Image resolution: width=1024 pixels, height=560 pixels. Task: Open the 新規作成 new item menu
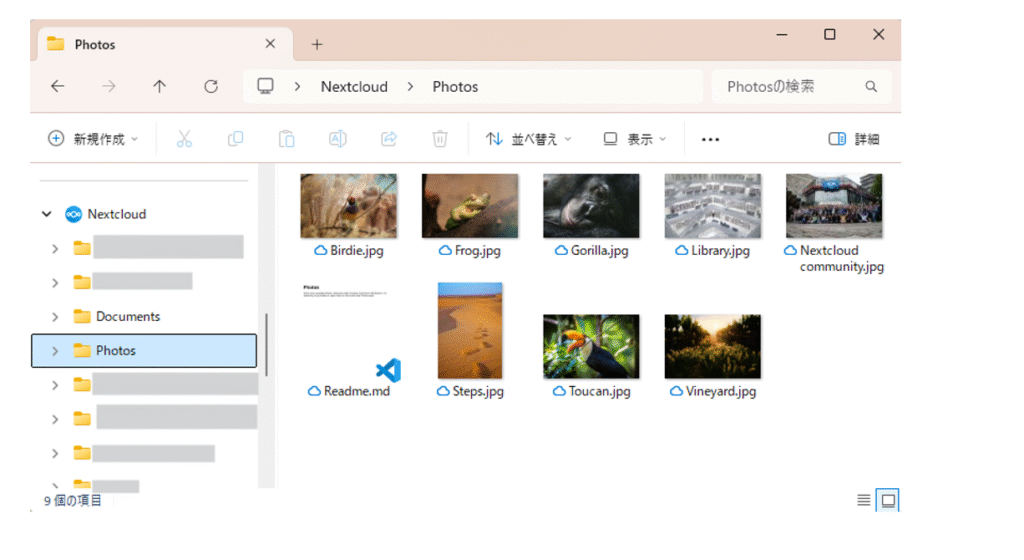[94, 139]
